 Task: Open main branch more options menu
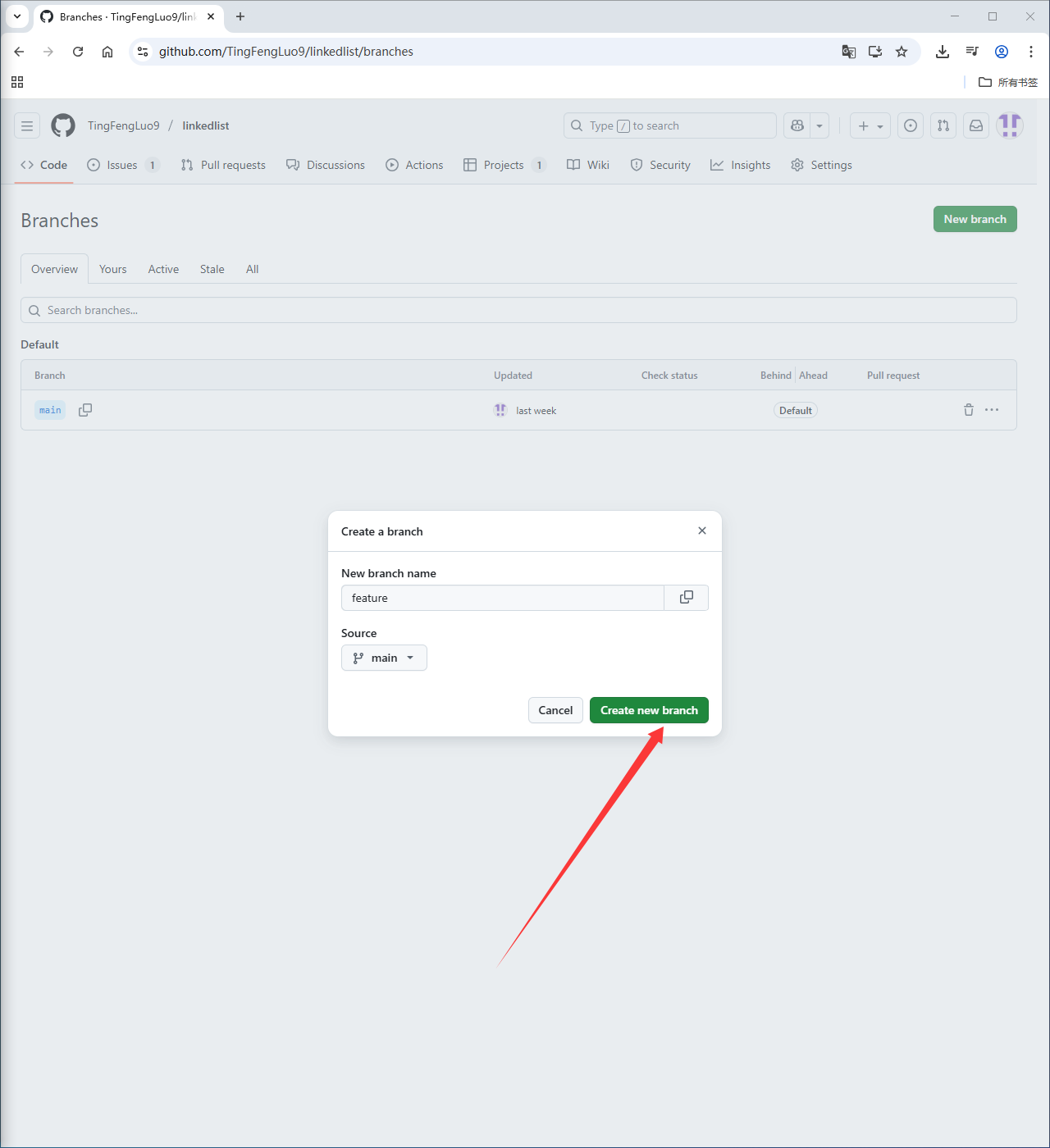[x=992, y=410]
